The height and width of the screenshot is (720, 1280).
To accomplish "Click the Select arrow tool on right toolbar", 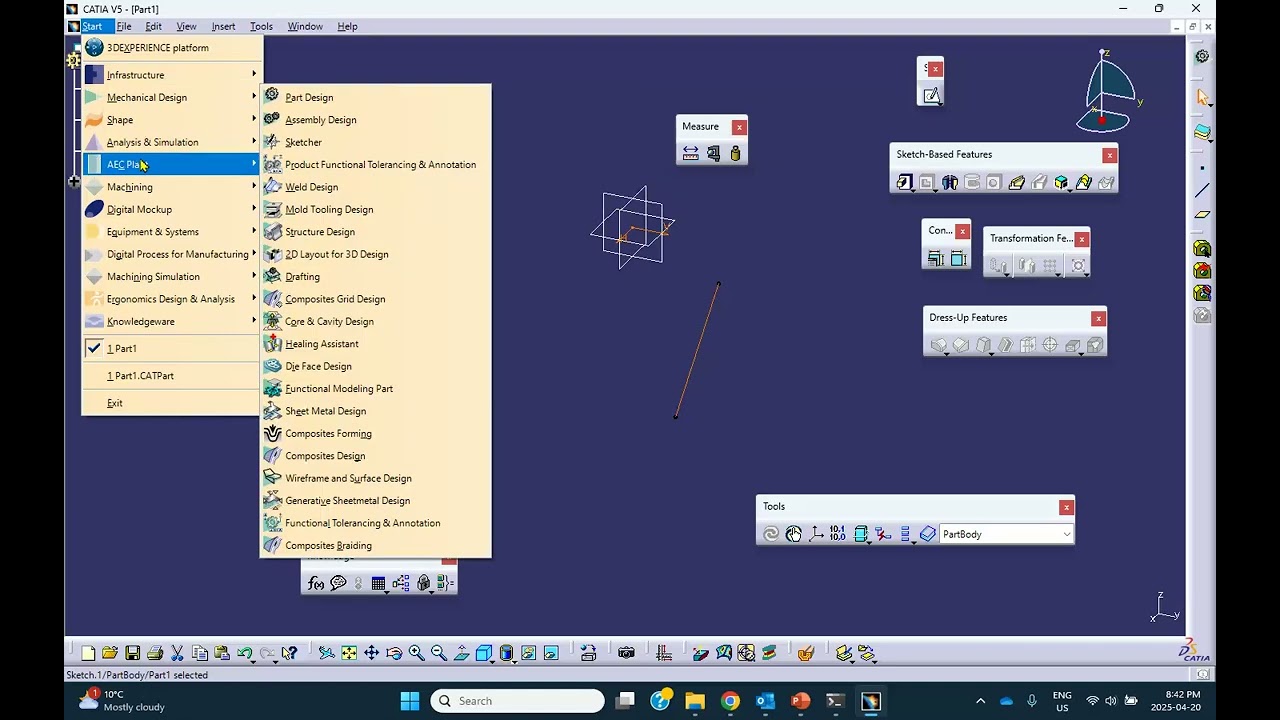I will (1202, 97).
